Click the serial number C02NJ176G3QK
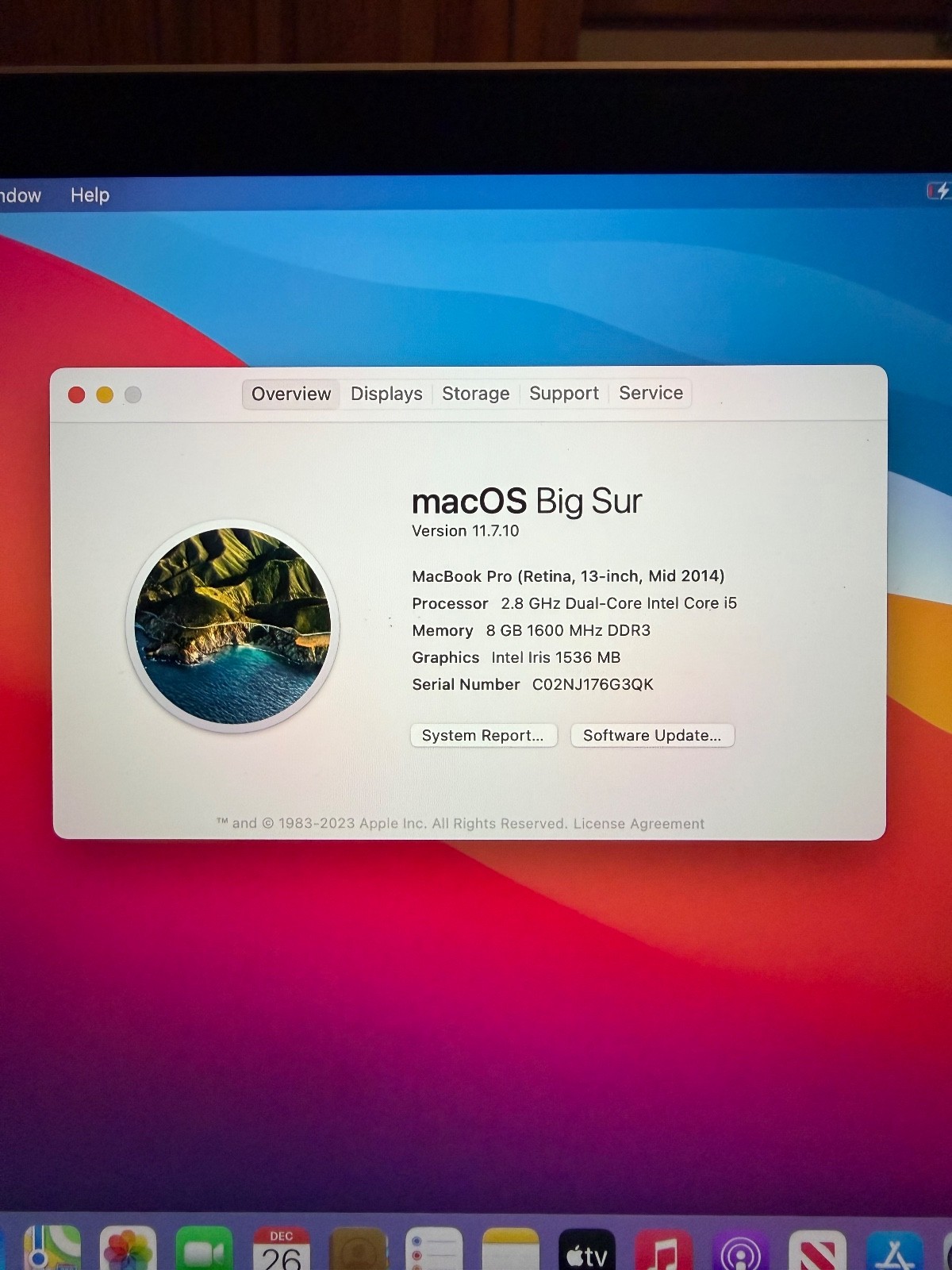The width and height of the screenshot is (952, 1270). pyautogui.click(x=593, y=684)
